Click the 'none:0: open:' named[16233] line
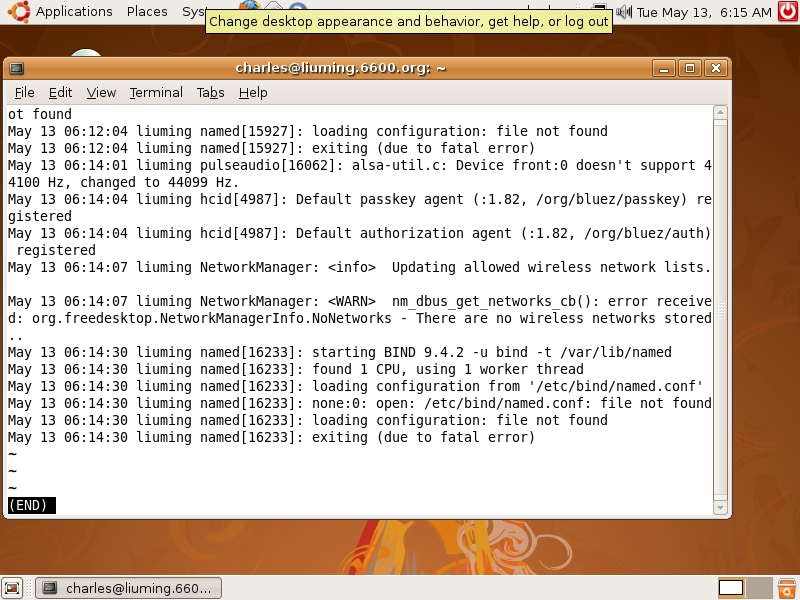Viewport: 800px width, 600px height. pos(360,404)
